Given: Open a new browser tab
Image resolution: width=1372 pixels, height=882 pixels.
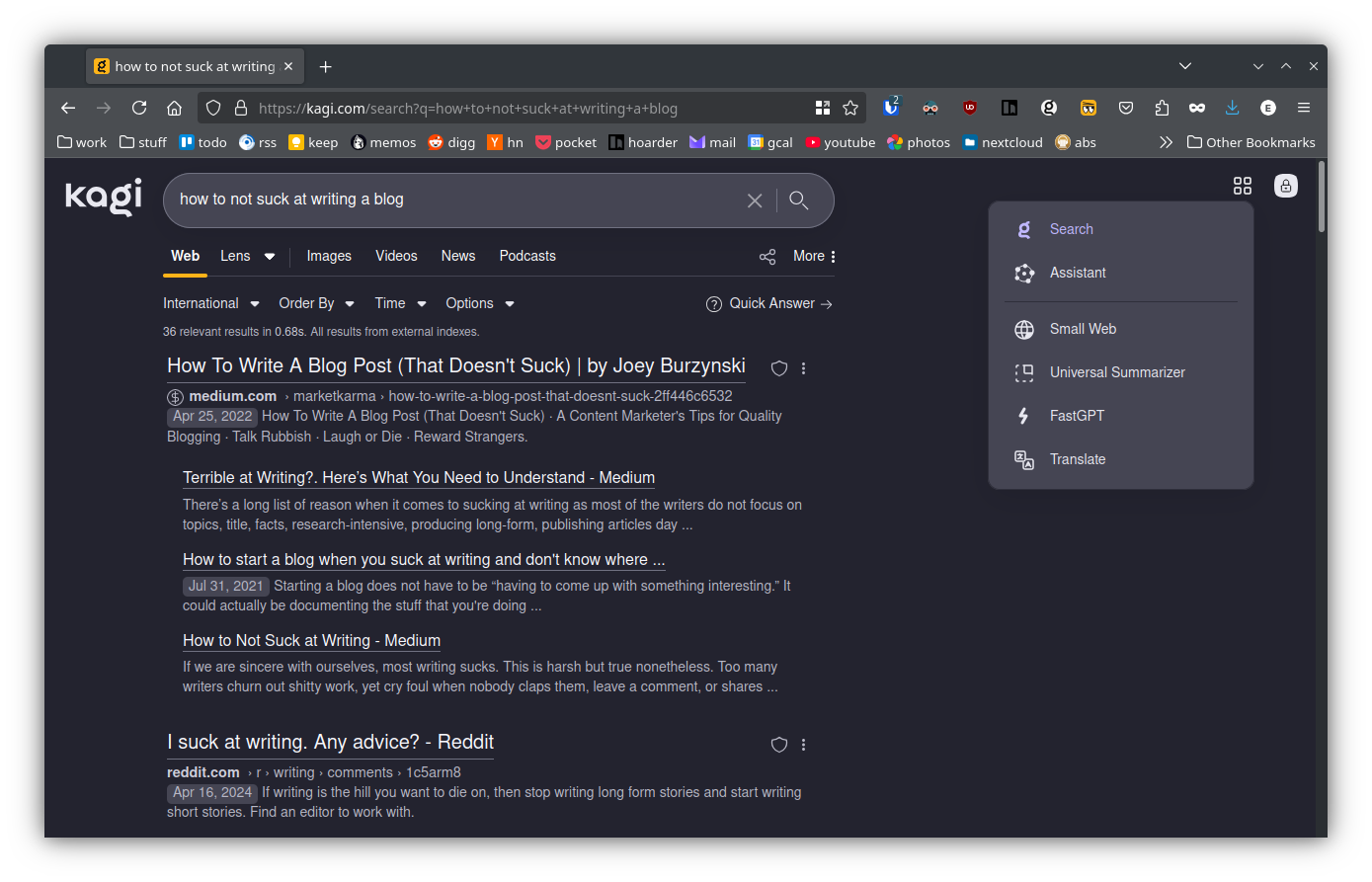Looking at the screenshot, I should tap(326, 66).
